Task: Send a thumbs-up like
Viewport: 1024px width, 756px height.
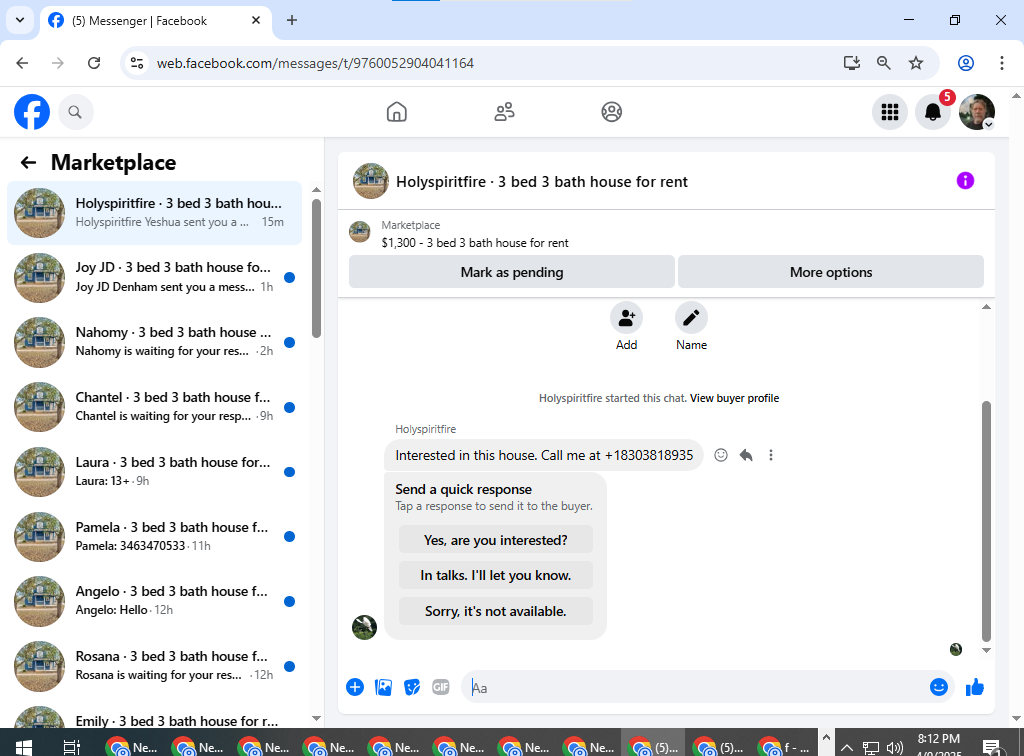Action: coord(974,687)
